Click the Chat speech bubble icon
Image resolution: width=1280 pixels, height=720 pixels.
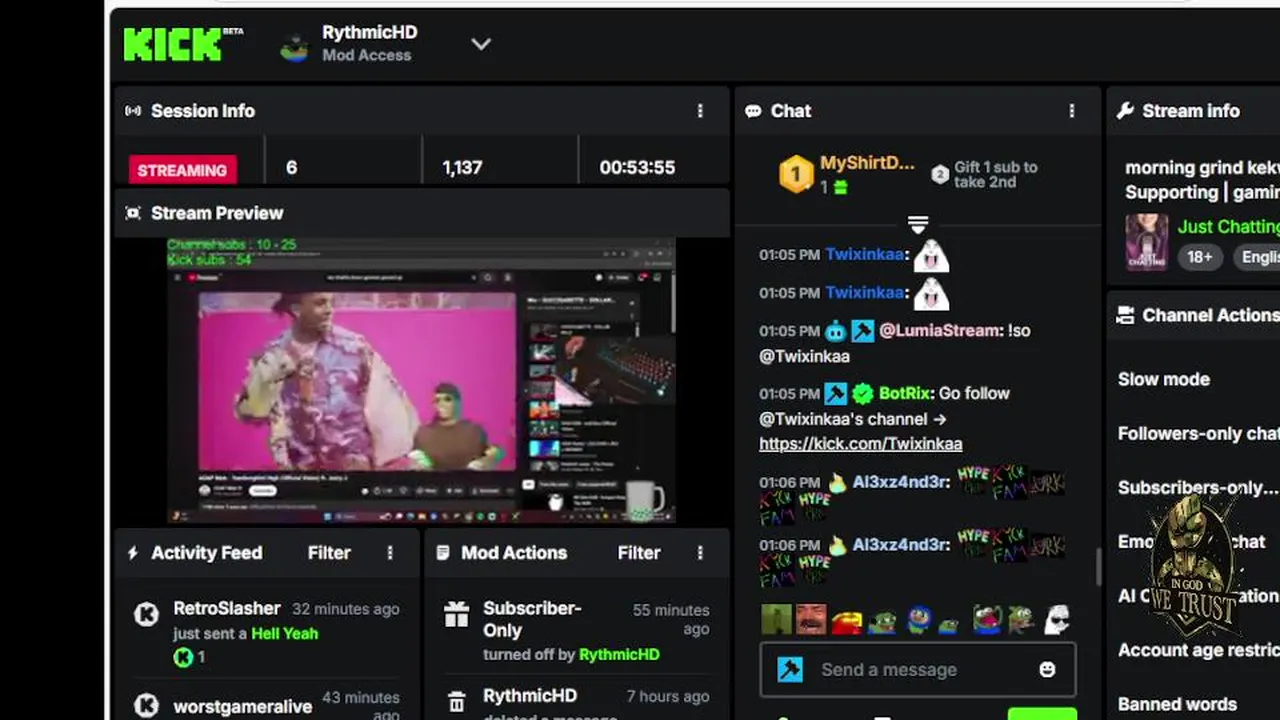(753, 111)
